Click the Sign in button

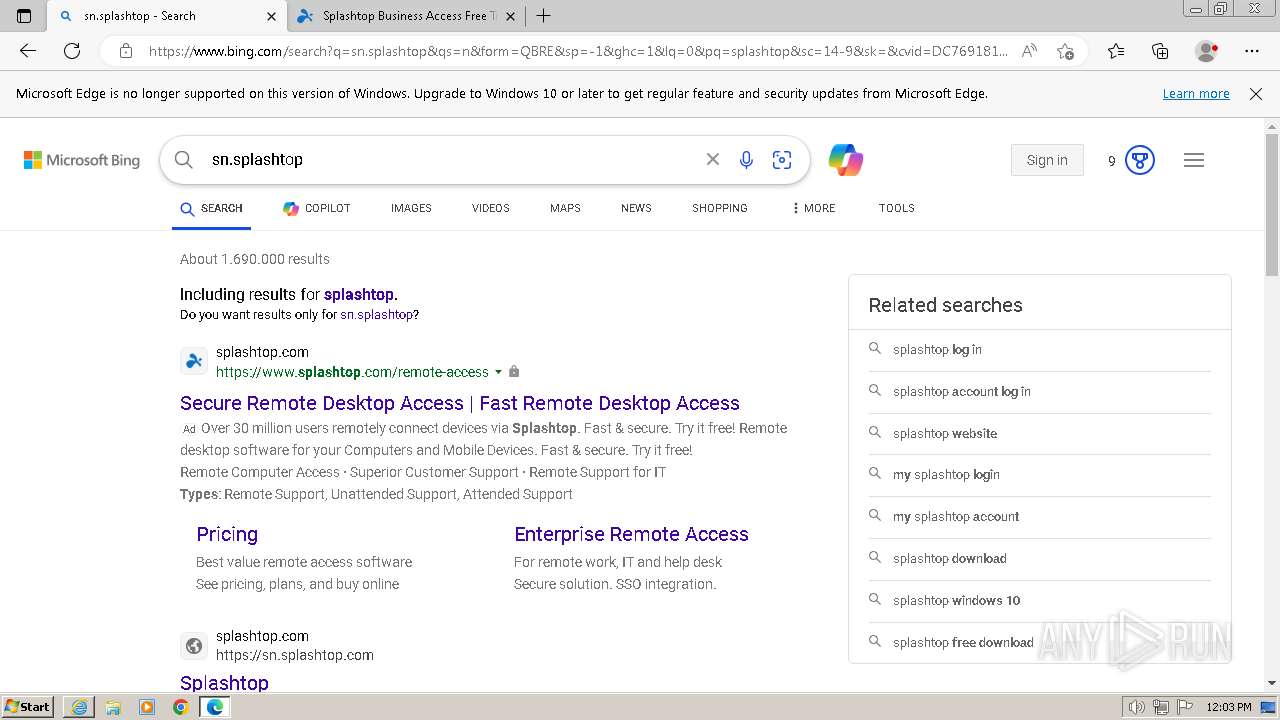click(1047, 160)
